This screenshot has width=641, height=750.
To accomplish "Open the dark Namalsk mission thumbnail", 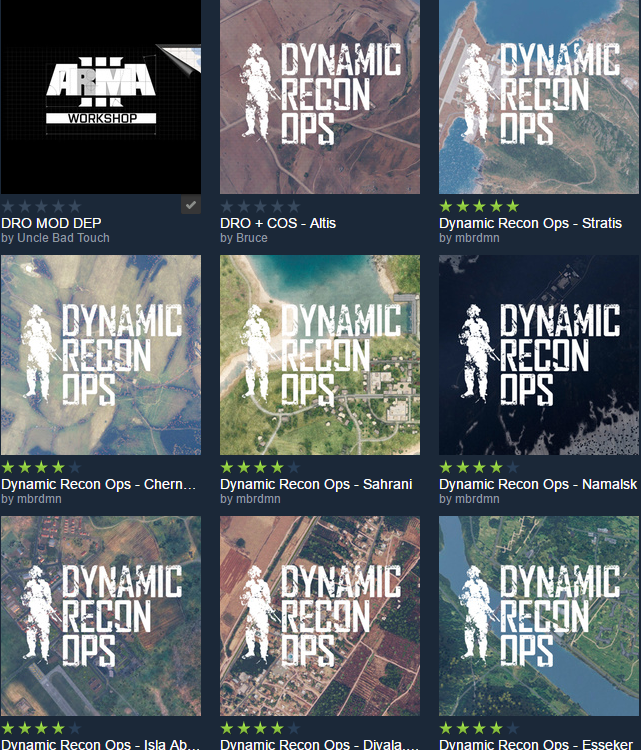I will pyautogui.click(x=539, y=355).
